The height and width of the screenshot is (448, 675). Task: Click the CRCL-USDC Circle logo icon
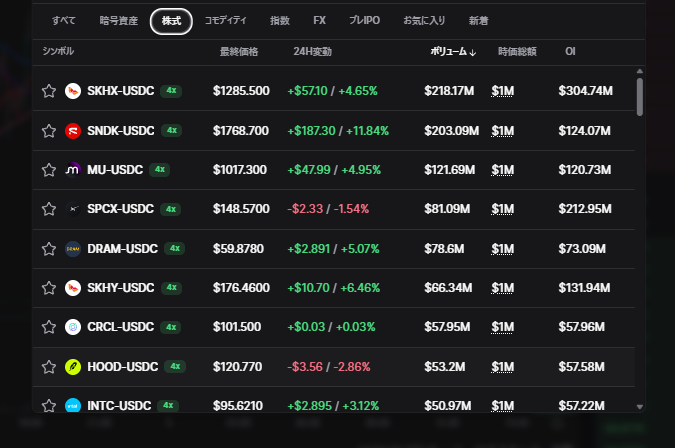[73, 327]
